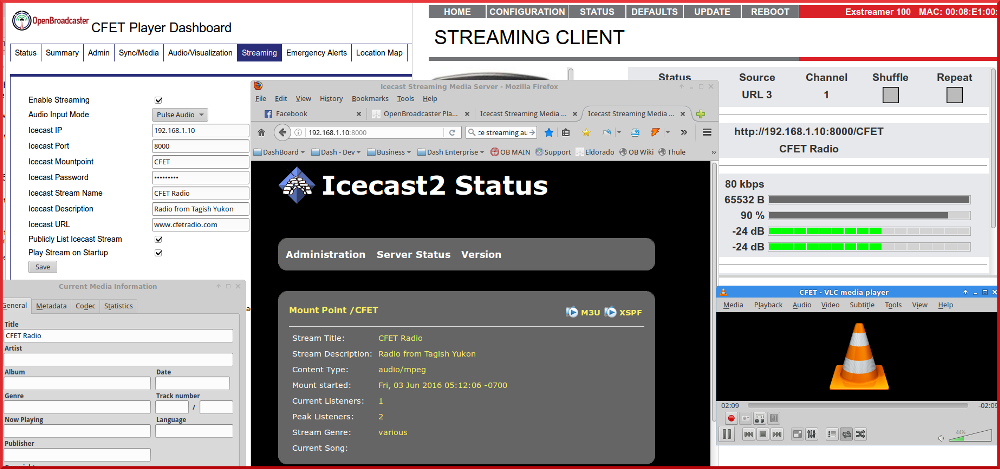Open Icecast Version link
The width and height of the screenshot is (1000, 469).
coord(481,255)
